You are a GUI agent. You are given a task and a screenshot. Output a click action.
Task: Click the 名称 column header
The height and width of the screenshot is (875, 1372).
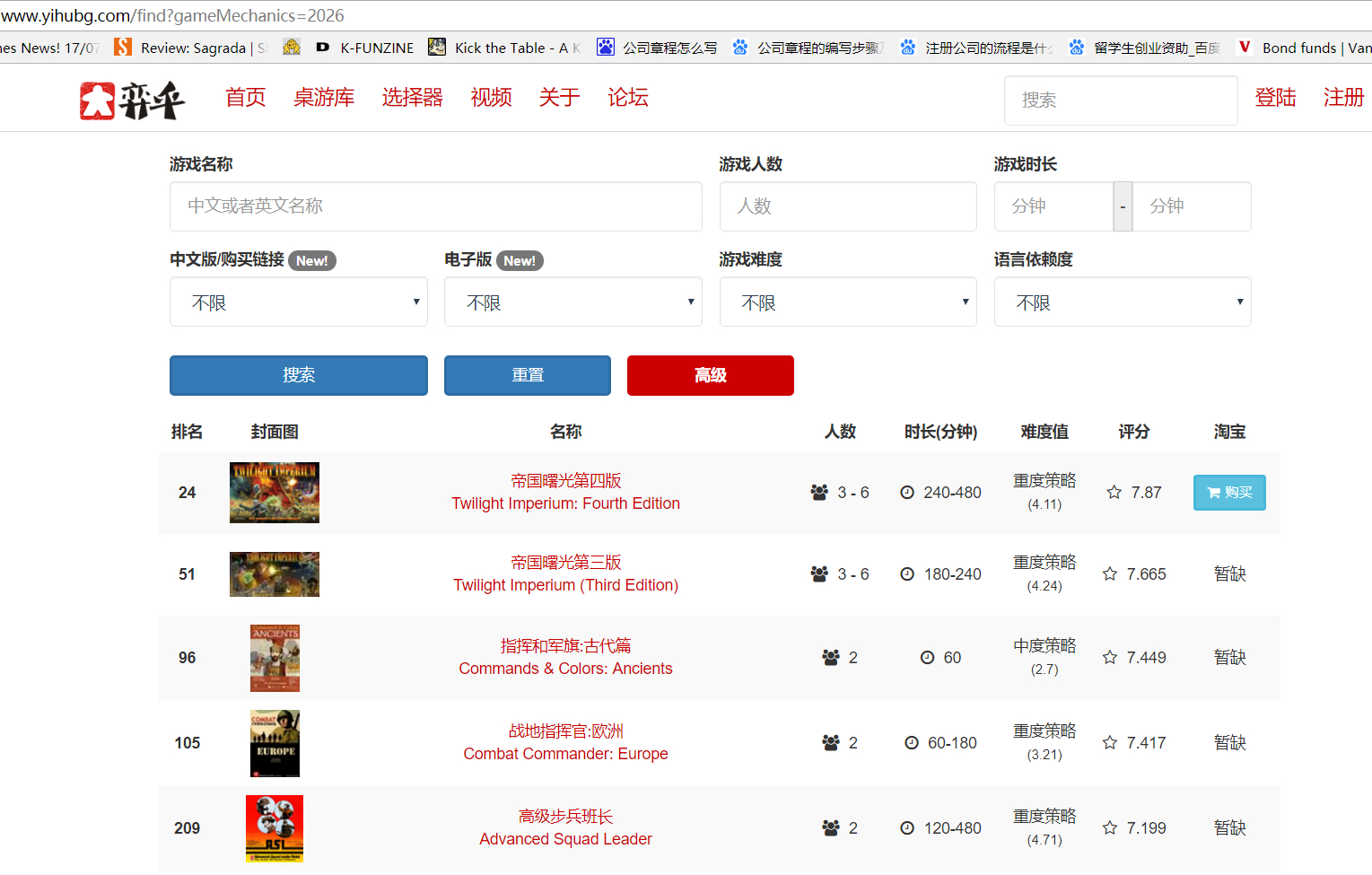click(x=566, y=432)
